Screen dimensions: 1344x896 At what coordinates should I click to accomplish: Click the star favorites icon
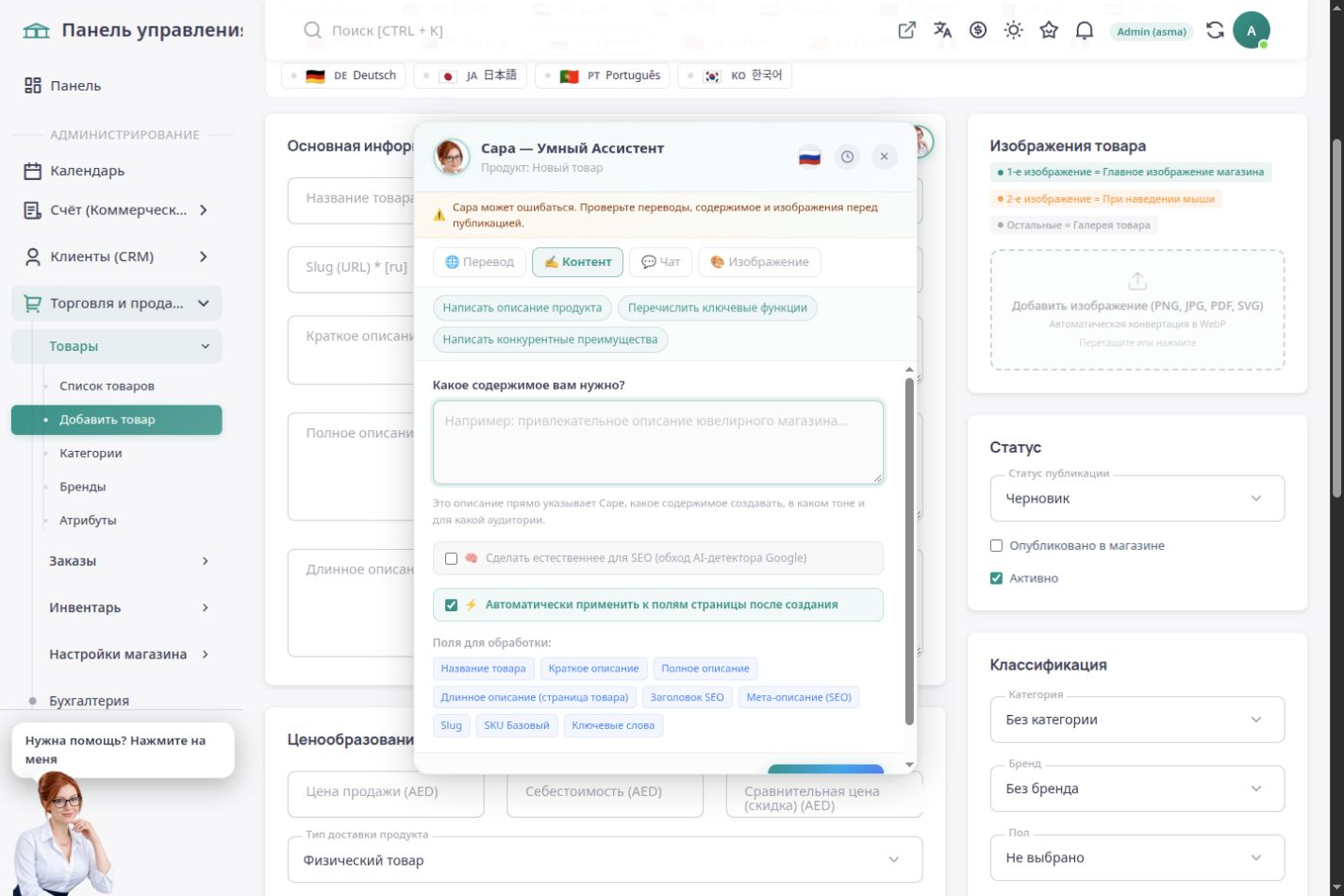pyautogui.click(x=1049, y=30)
